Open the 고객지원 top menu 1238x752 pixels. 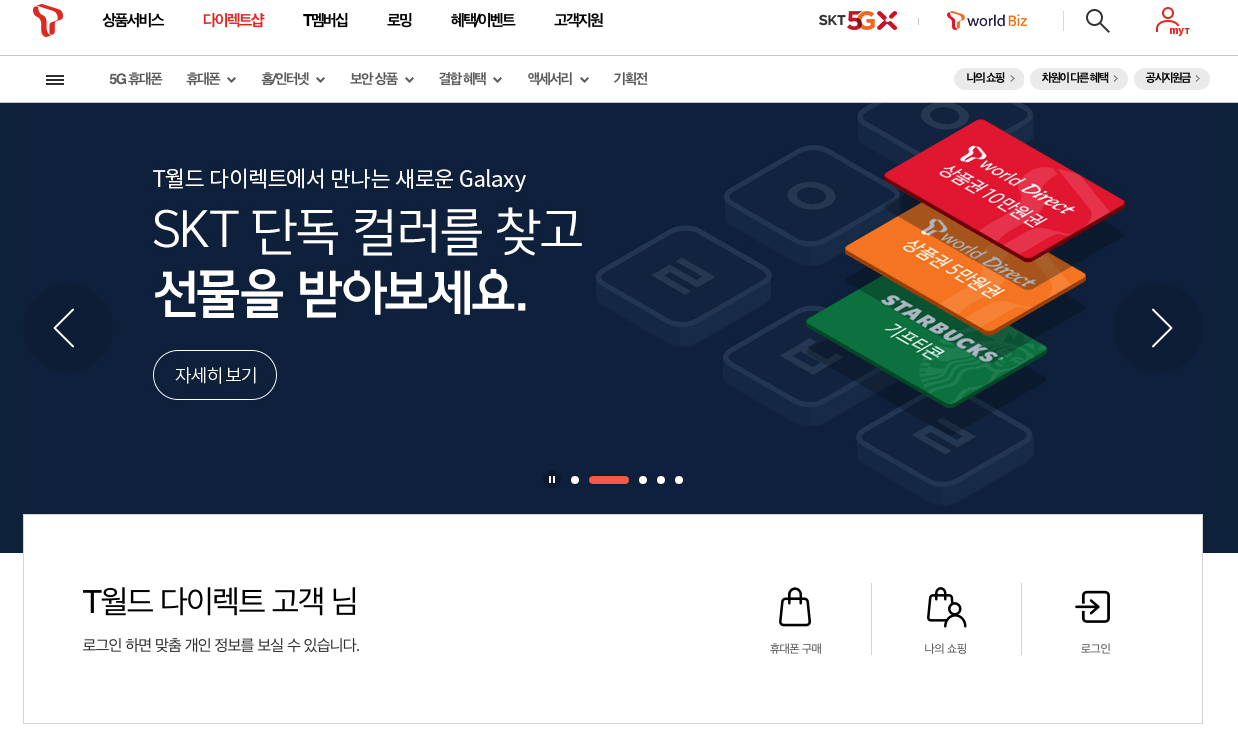pyautogui.click(x=578, y=20)
